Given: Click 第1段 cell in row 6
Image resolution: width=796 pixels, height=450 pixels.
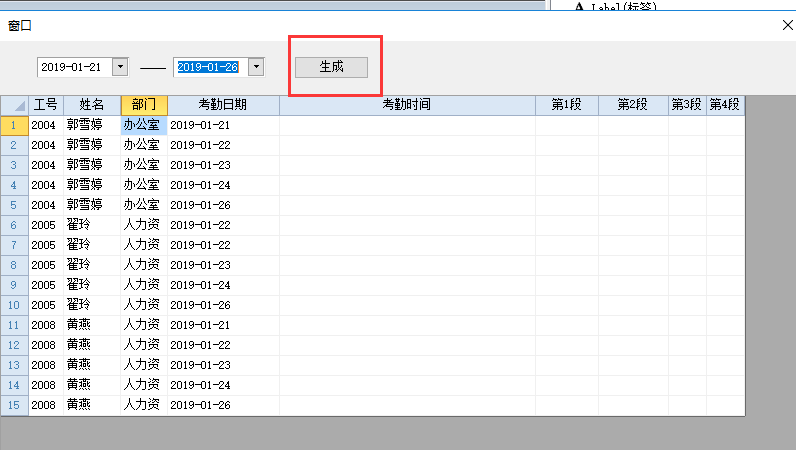Looking at the screenshot, I should point(567,225).
